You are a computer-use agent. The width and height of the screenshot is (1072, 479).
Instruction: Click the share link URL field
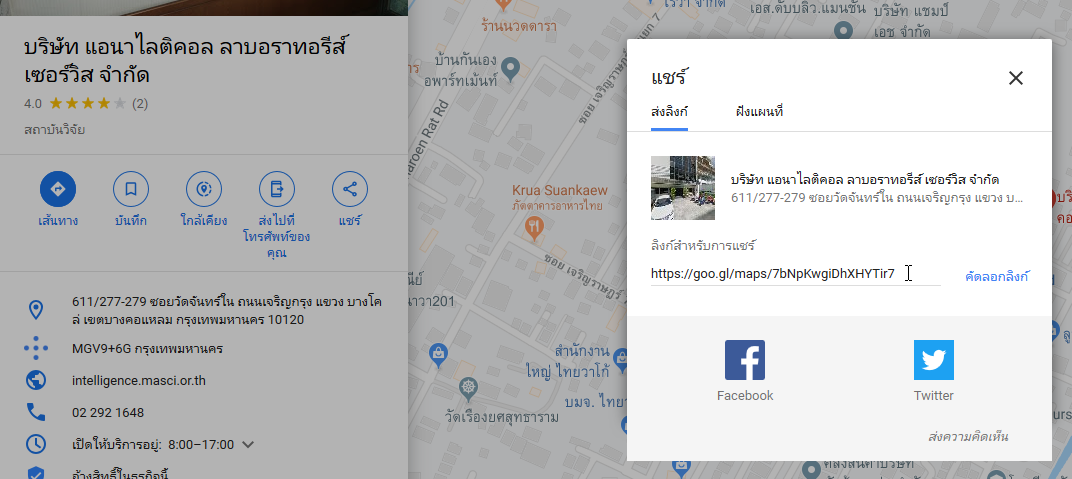pyautogui.click(x=795, y=274)
